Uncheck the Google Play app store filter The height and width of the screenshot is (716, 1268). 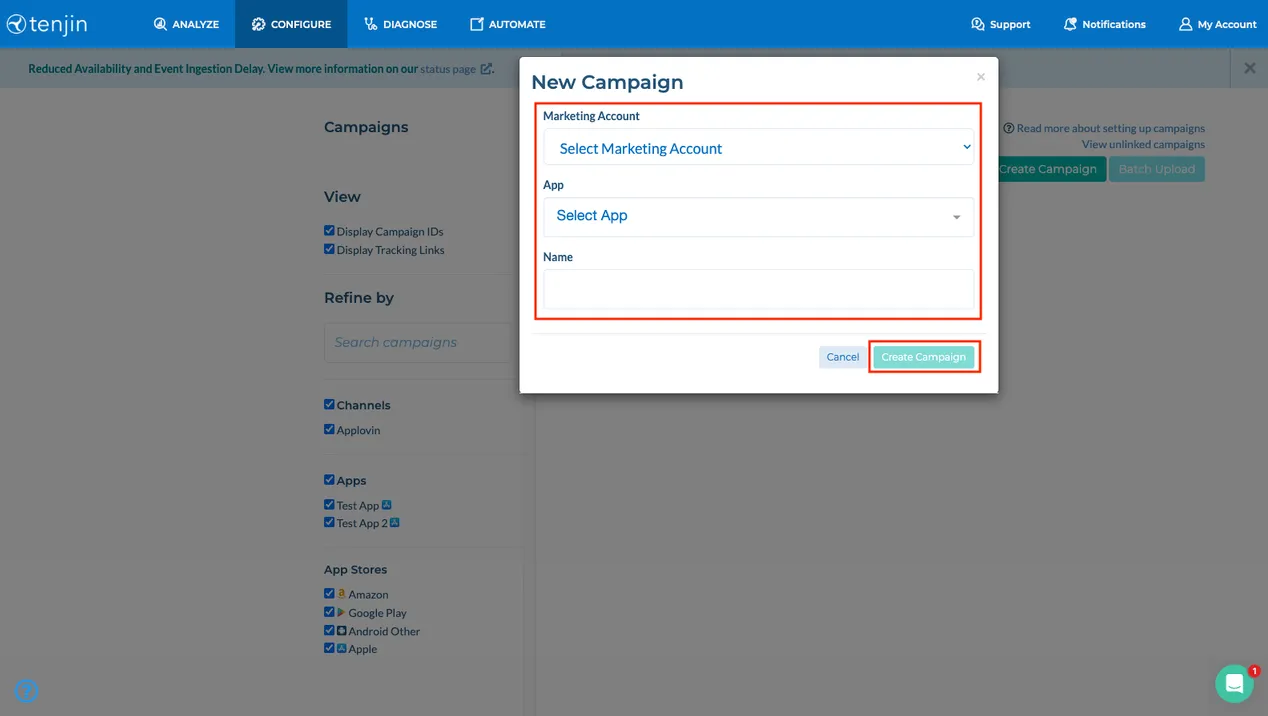[x=328, y=611]
